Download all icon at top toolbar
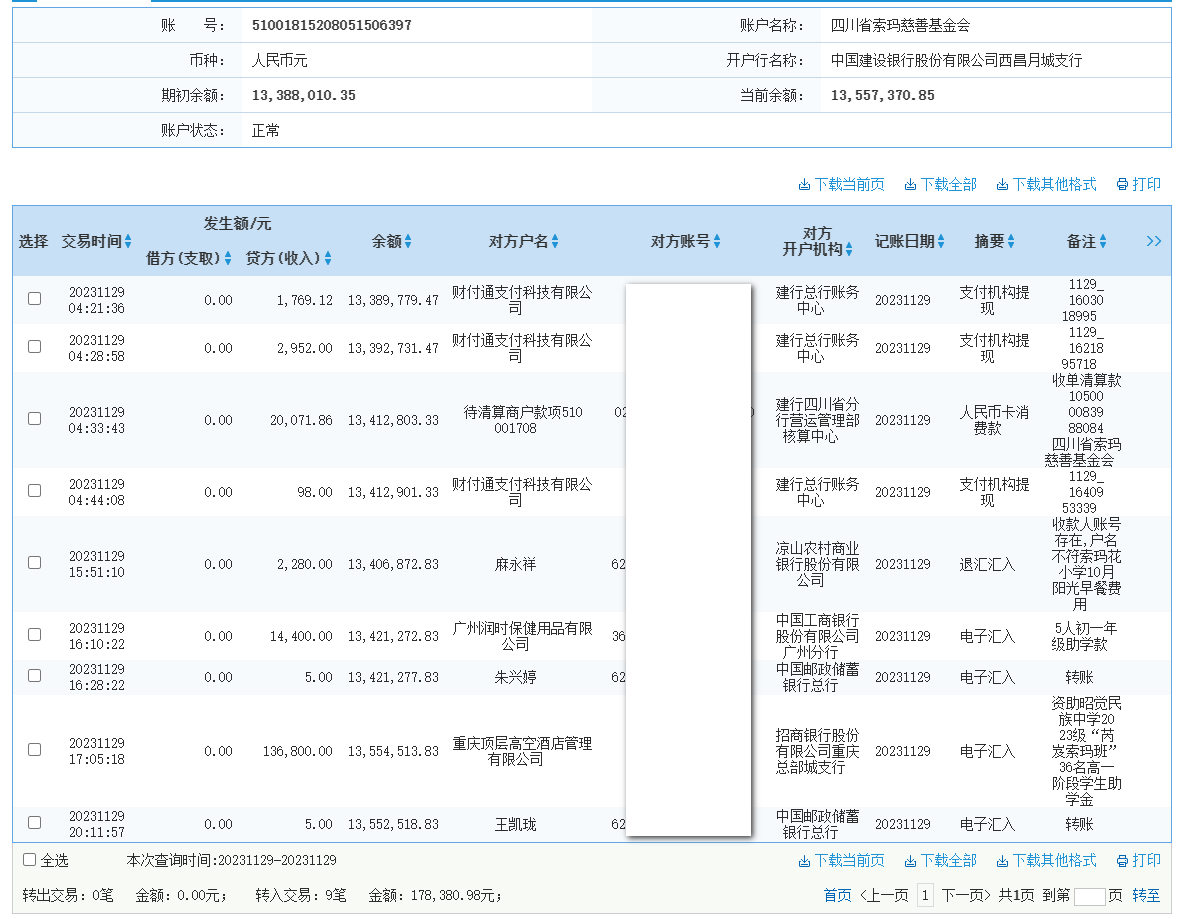Image resolution: width=1179 pixels, height=919 pixels. pyautogui.click(x=910, y=185)
